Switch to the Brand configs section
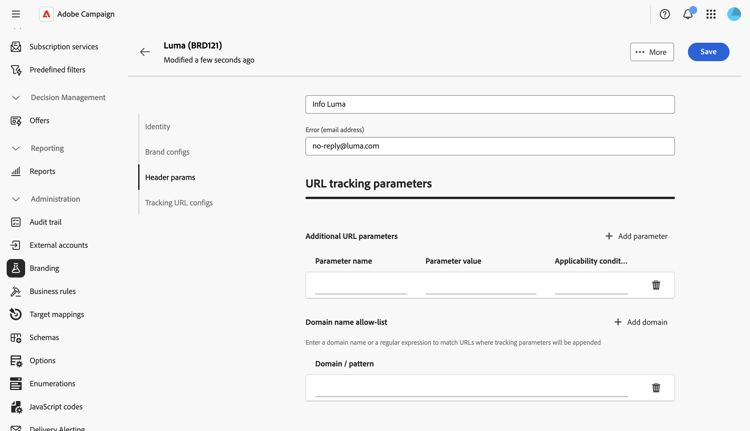Image resolution: width=750 pixels, height=431 pixels. pyautogui.click(x=167, y=152)
